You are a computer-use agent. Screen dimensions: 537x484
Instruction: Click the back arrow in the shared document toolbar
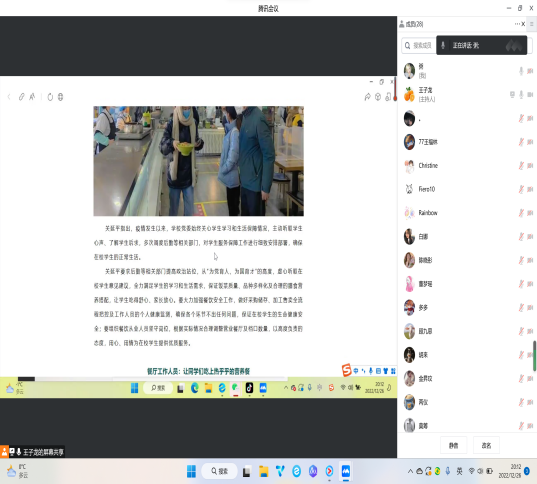[9, 97]
